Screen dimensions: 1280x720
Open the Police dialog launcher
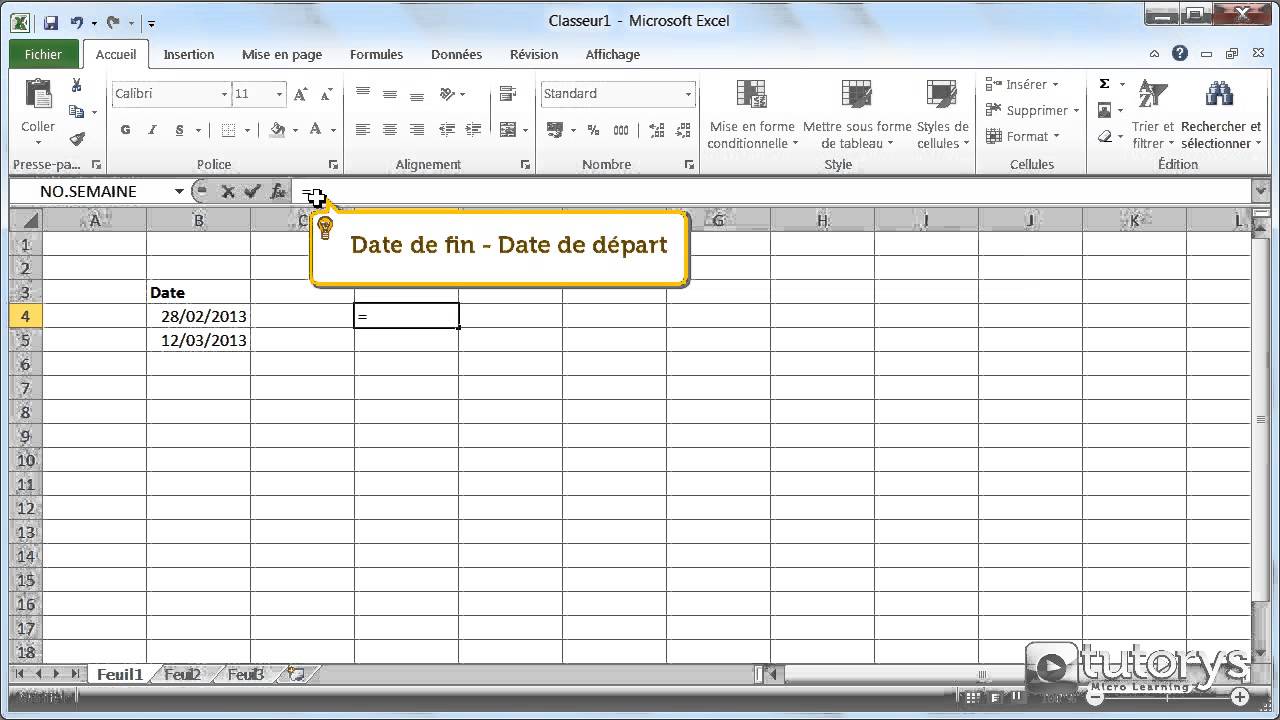tap(334, 165)
